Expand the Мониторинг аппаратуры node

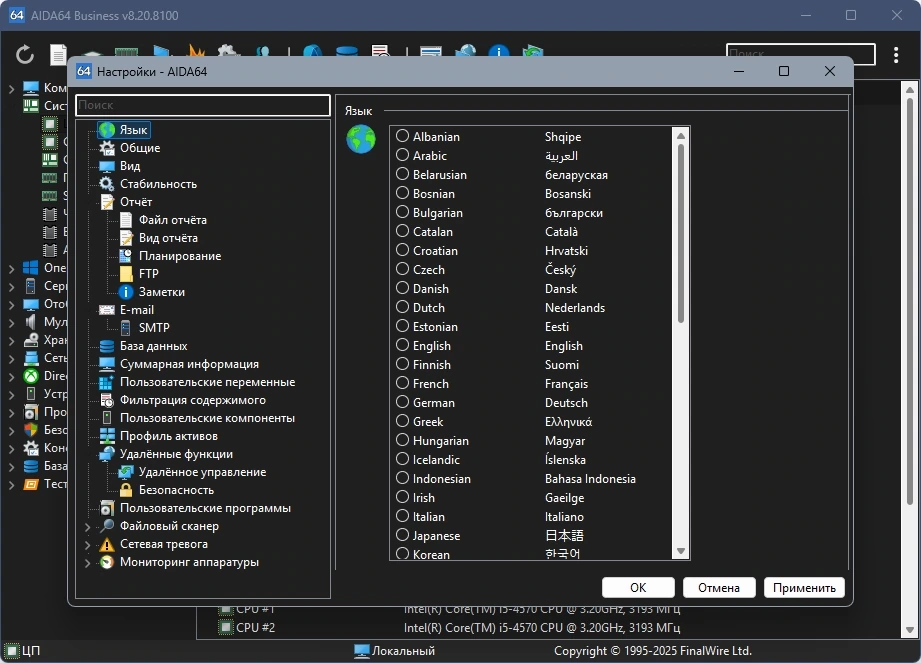[87, 563]
